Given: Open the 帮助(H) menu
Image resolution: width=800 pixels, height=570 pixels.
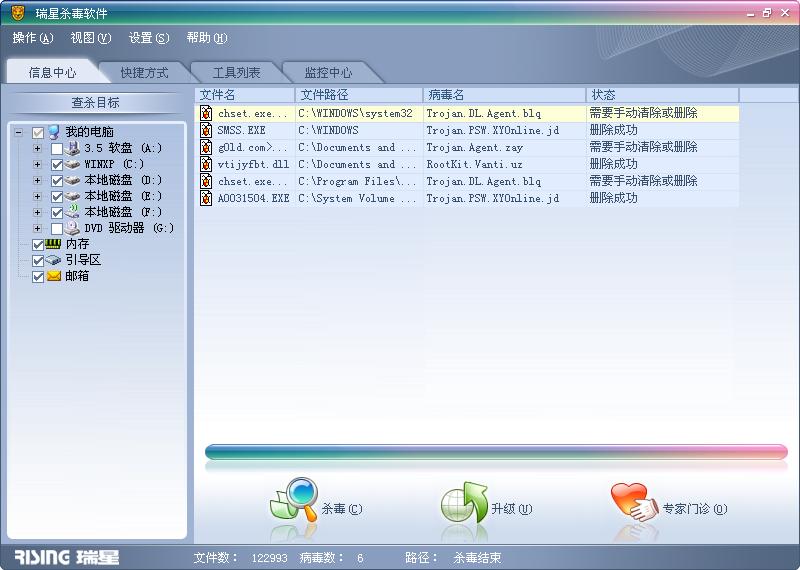Looking at the screenshot, I should pyautogui.click(x=207, y=38).
